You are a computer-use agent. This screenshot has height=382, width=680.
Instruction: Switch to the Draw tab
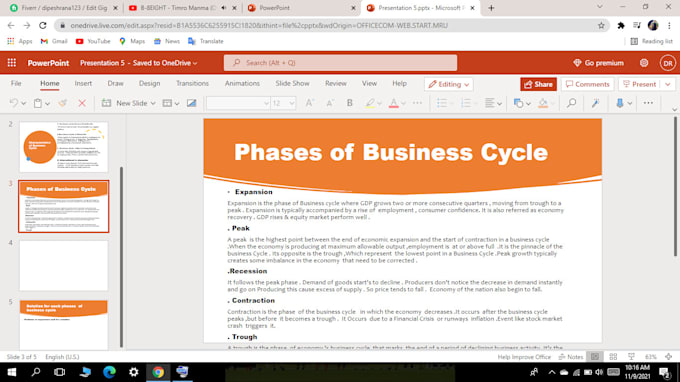(115, 83)
